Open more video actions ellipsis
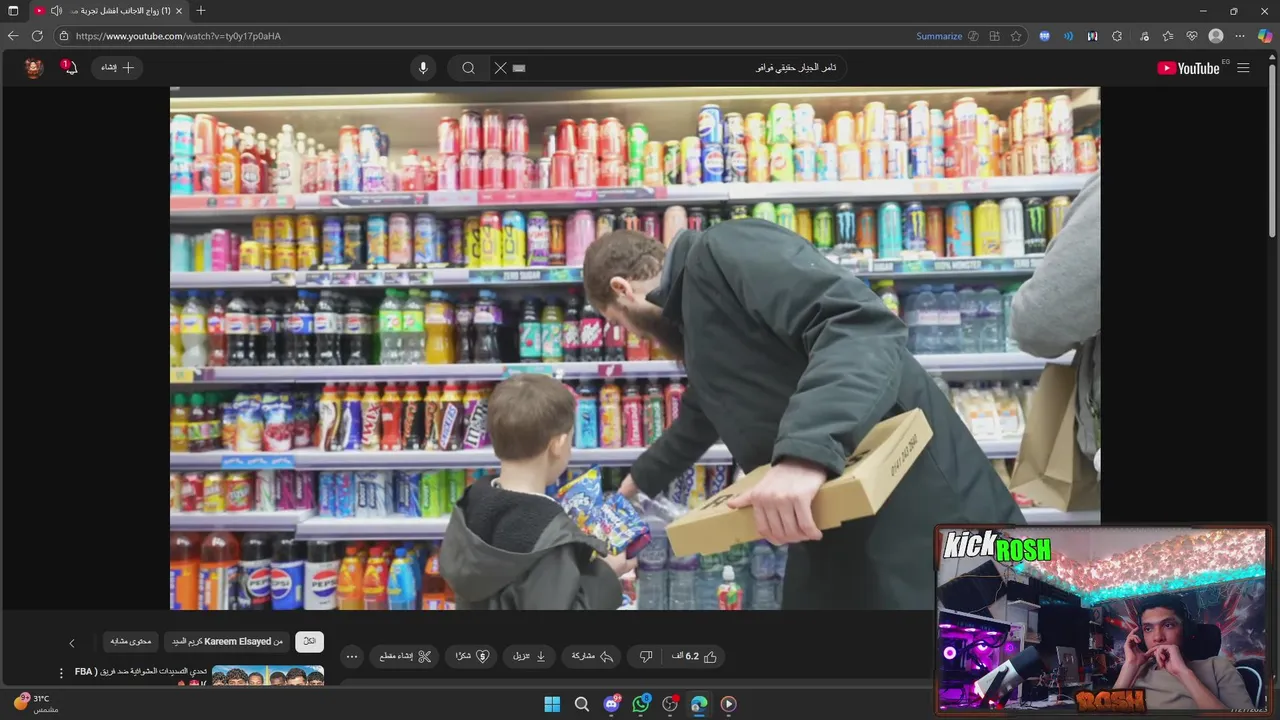The image size is (1280, 720). [x=351, y=657]
